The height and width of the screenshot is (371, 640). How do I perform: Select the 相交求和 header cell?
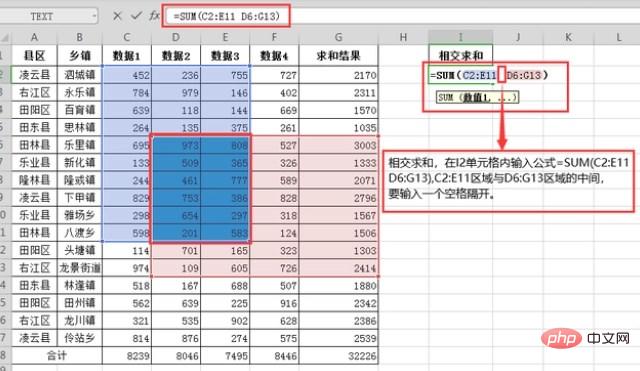(x=460, y=56)
